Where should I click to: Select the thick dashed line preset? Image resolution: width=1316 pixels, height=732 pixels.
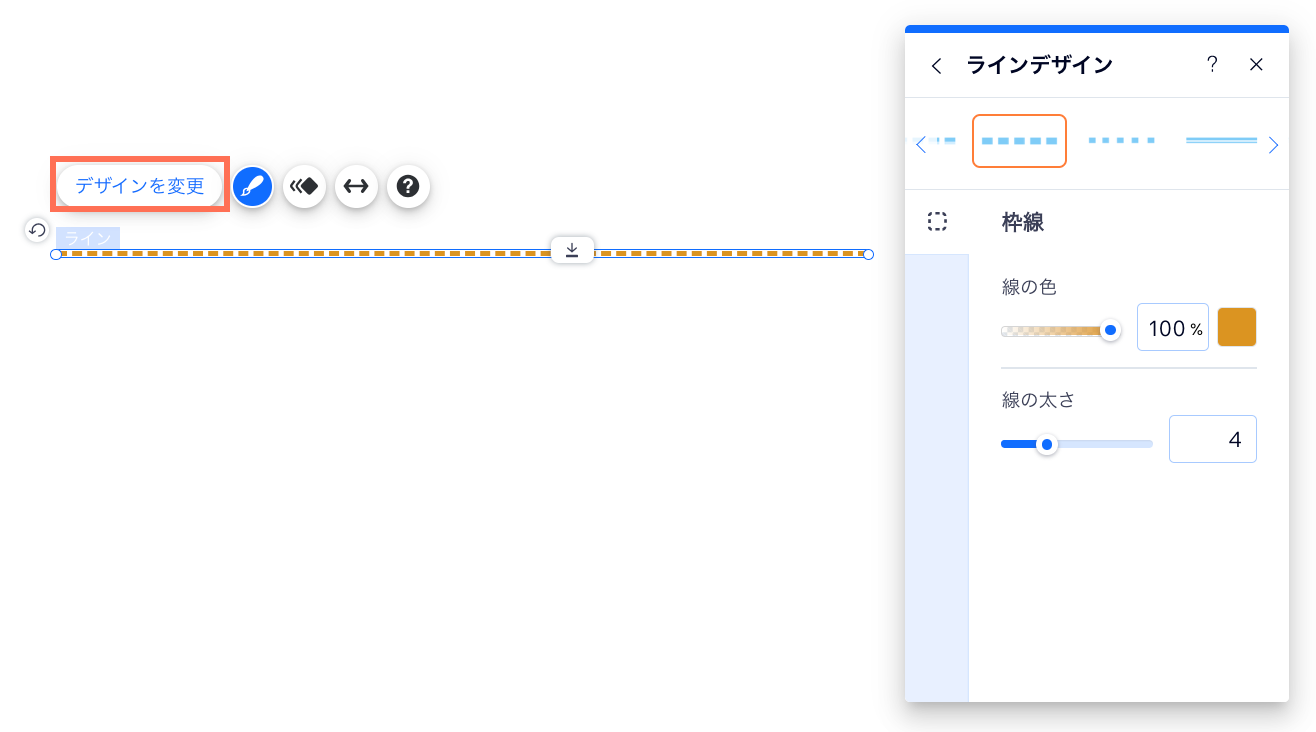click(x=1019, y=141)
